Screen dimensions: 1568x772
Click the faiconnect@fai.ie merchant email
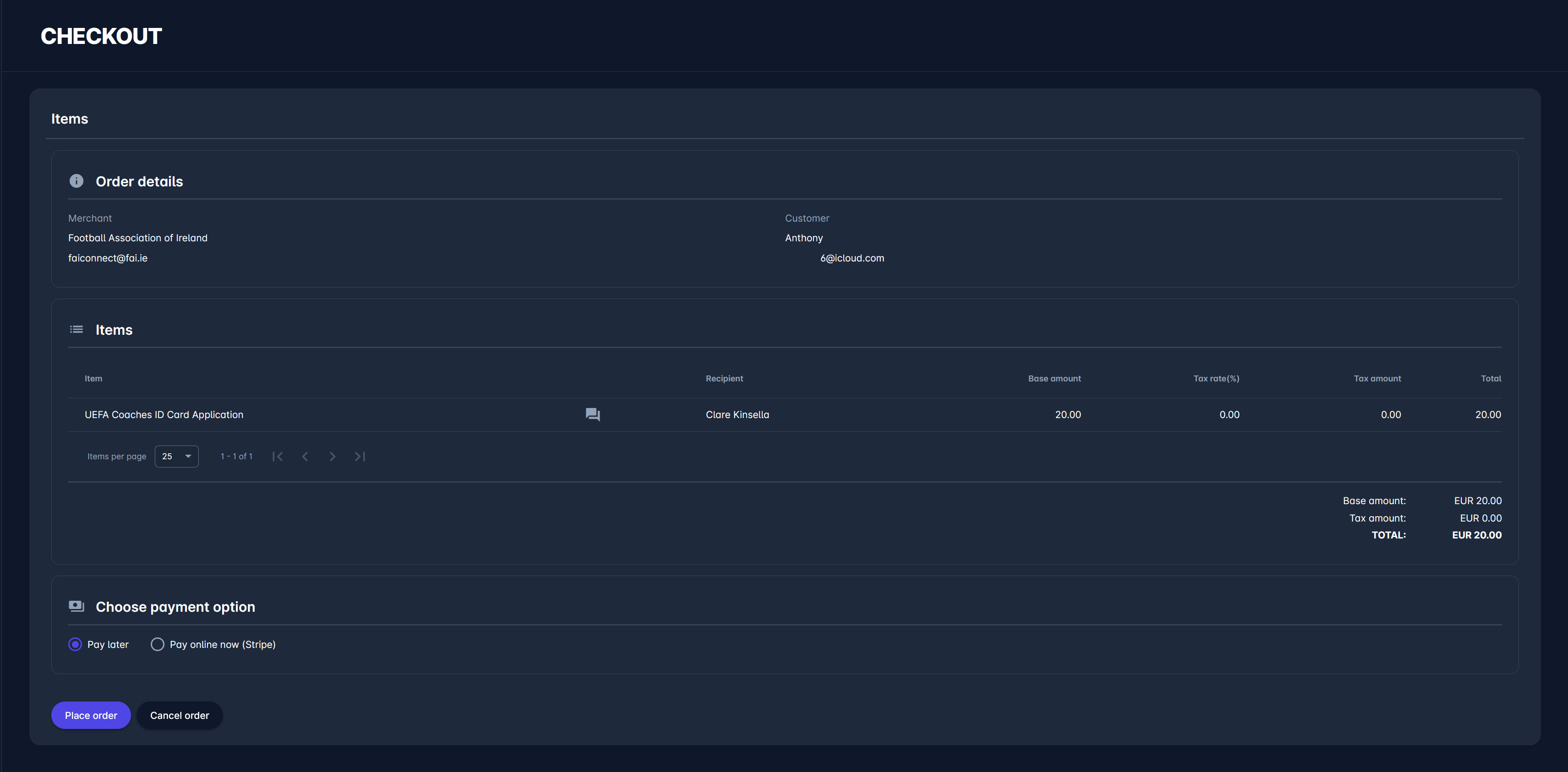point(108,258)
